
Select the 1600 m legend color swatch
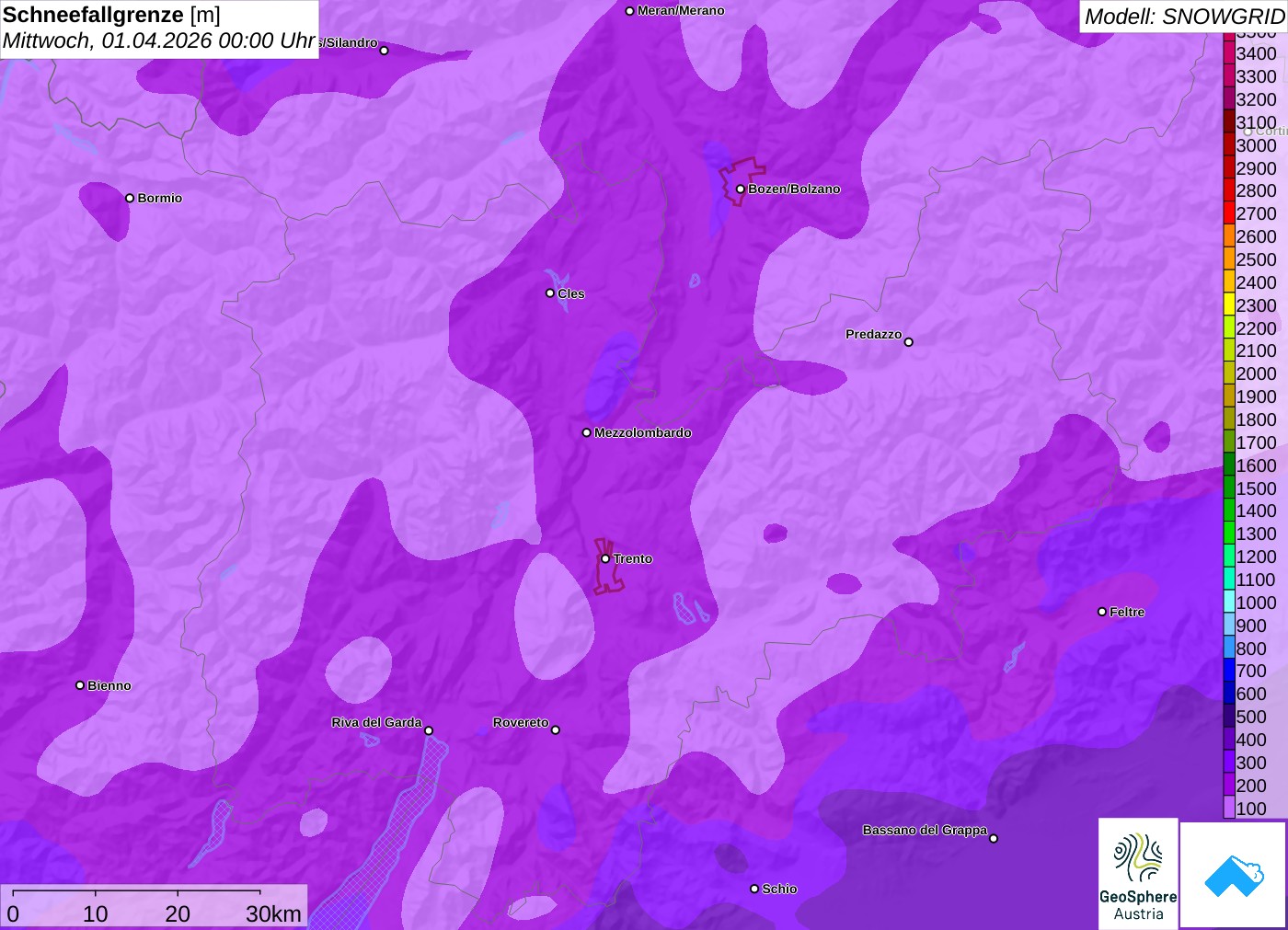click(x=1229, y=465)
